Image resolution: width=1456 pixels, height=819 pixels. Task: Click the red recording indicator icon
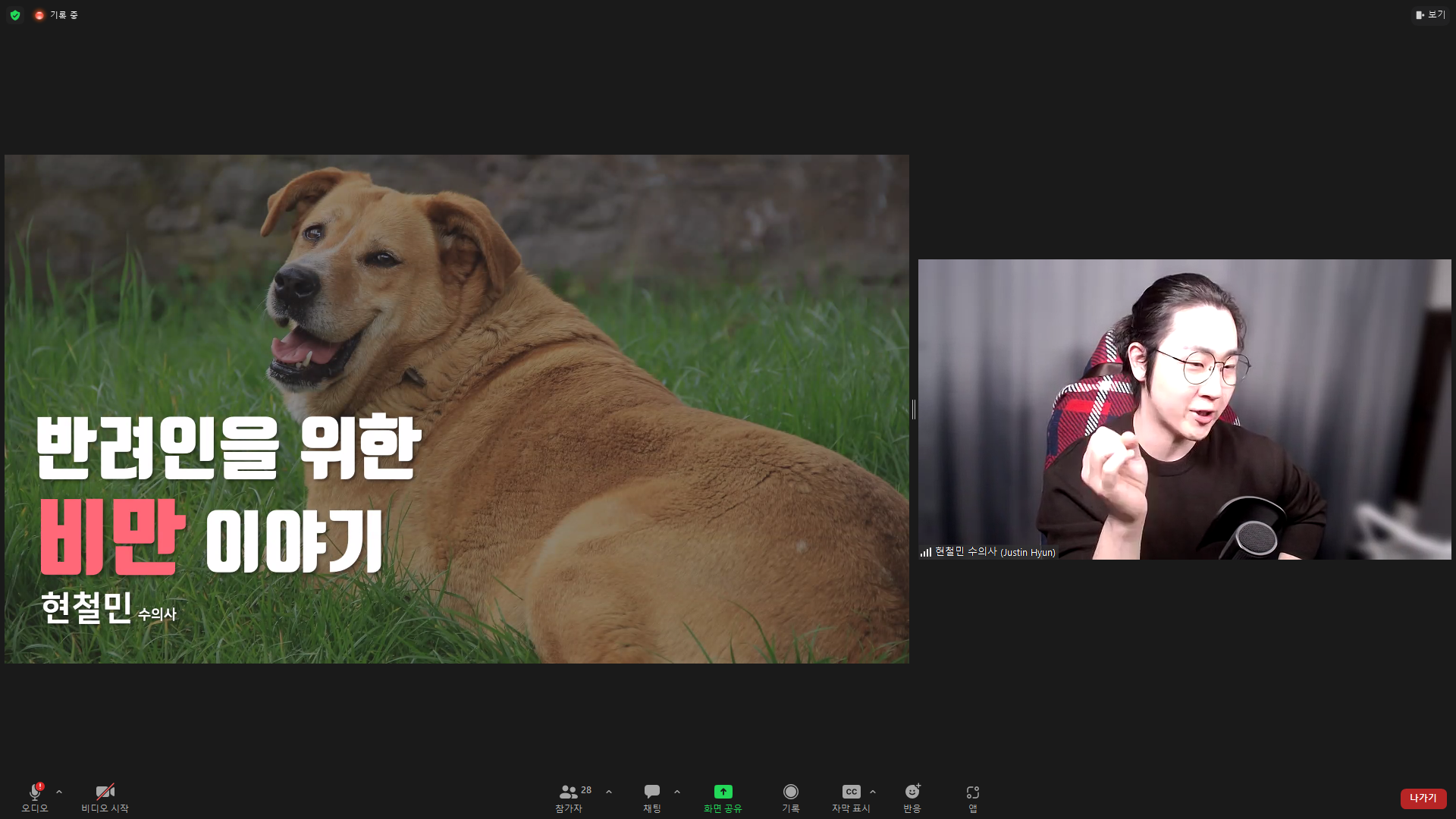(39, 15)
